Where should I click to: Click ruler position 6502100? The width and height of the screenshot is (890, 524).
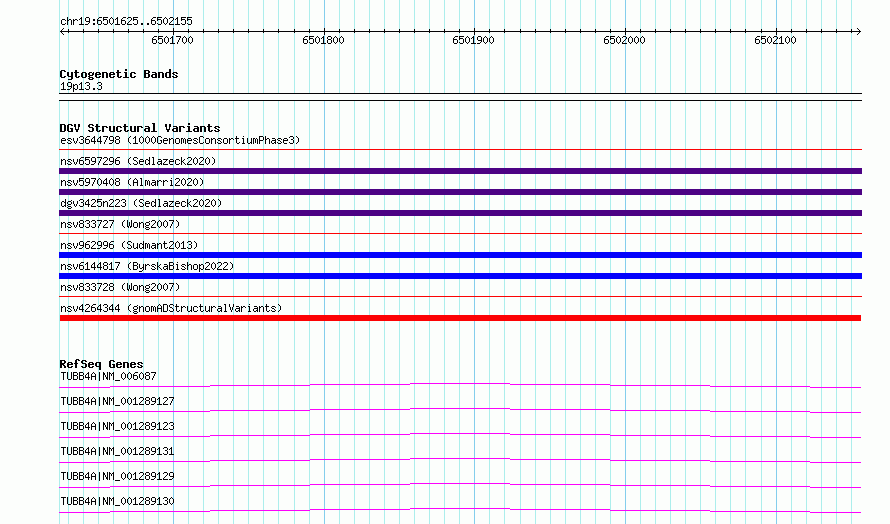pos(775,40)
